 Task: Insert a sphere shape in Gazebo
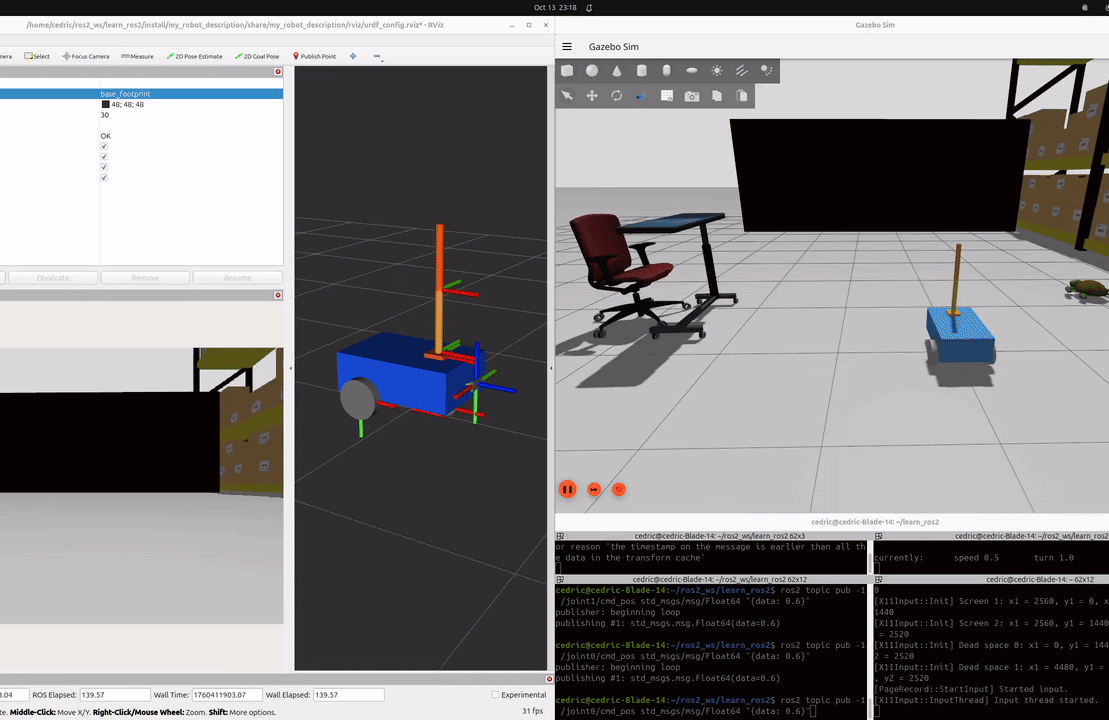pyautogui.click(x=592, y=71)
